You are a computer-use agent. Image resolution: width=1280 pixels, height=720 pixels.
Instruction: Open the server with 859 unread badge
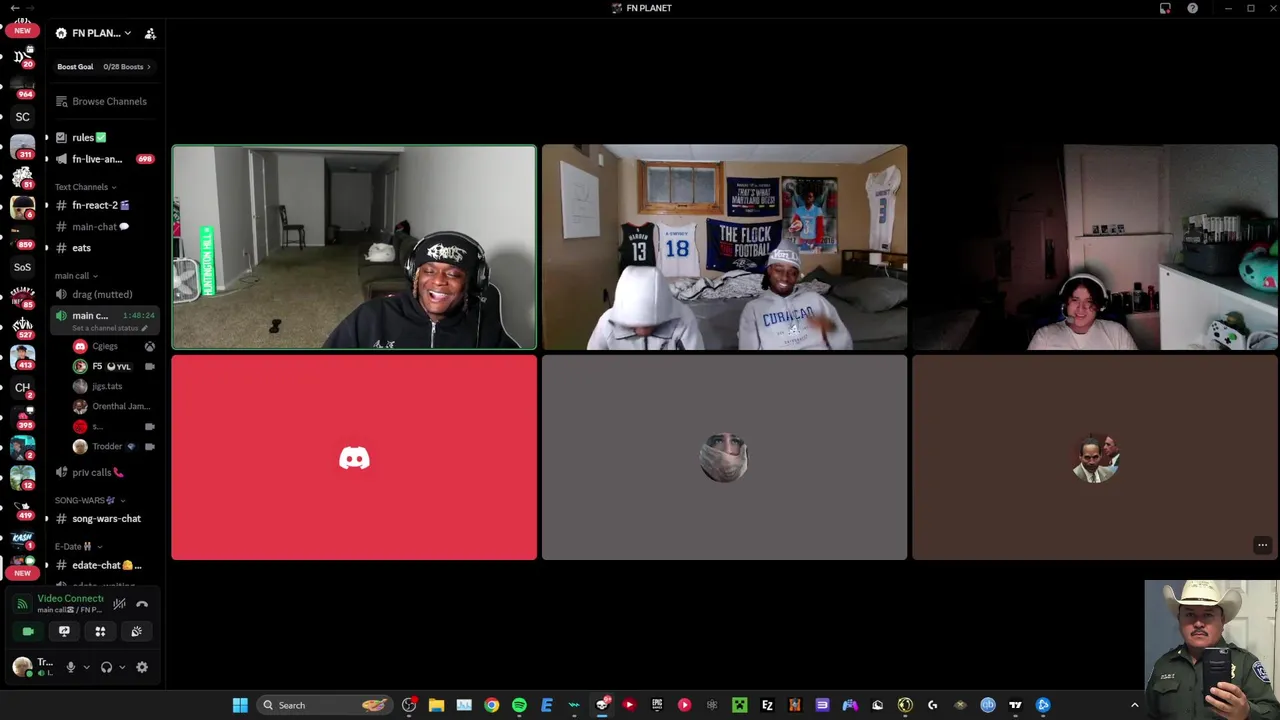[x=22, y=237]
